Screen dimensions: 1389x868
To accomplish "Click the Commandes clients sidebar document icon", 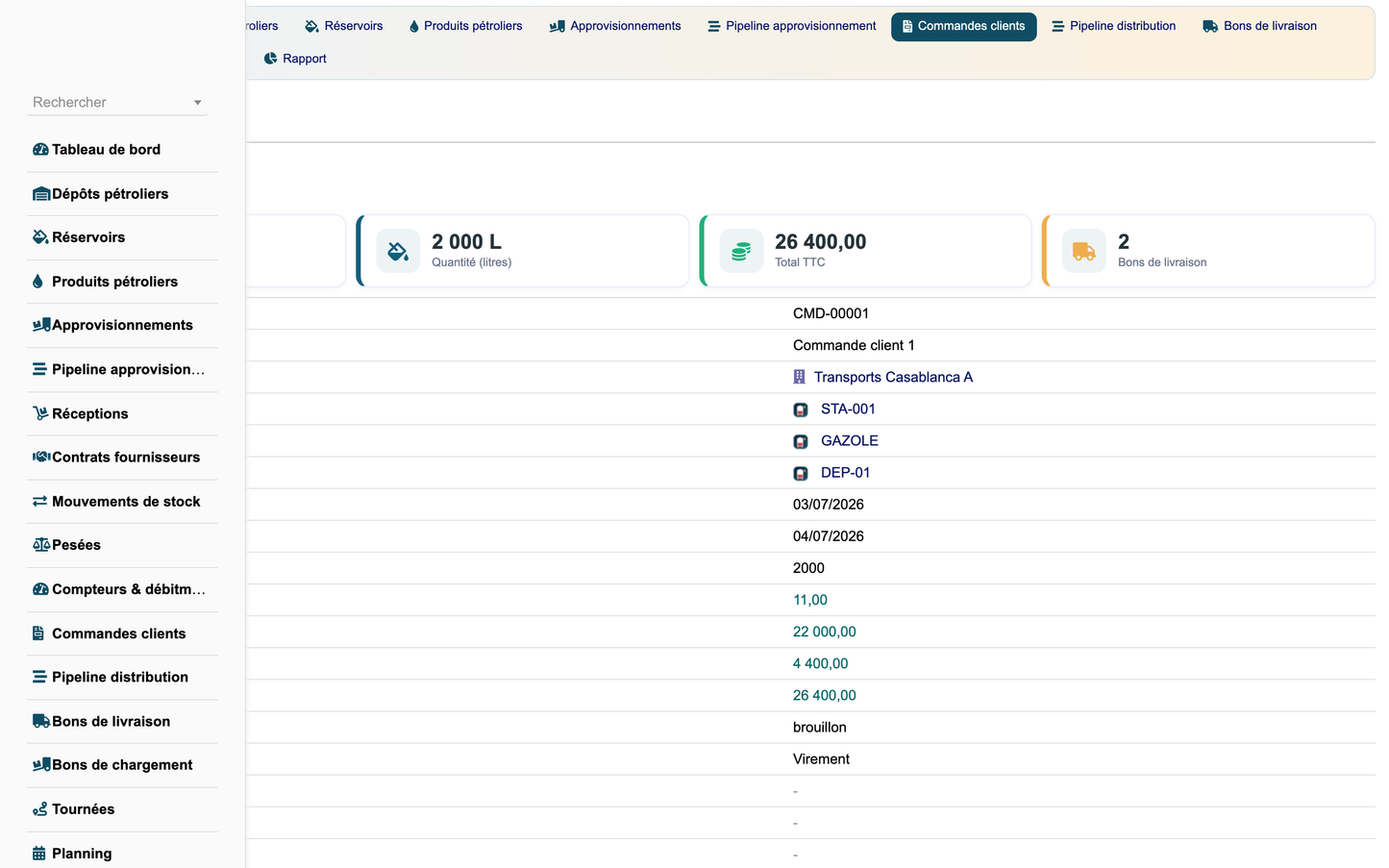I will (x=38, y=633).
